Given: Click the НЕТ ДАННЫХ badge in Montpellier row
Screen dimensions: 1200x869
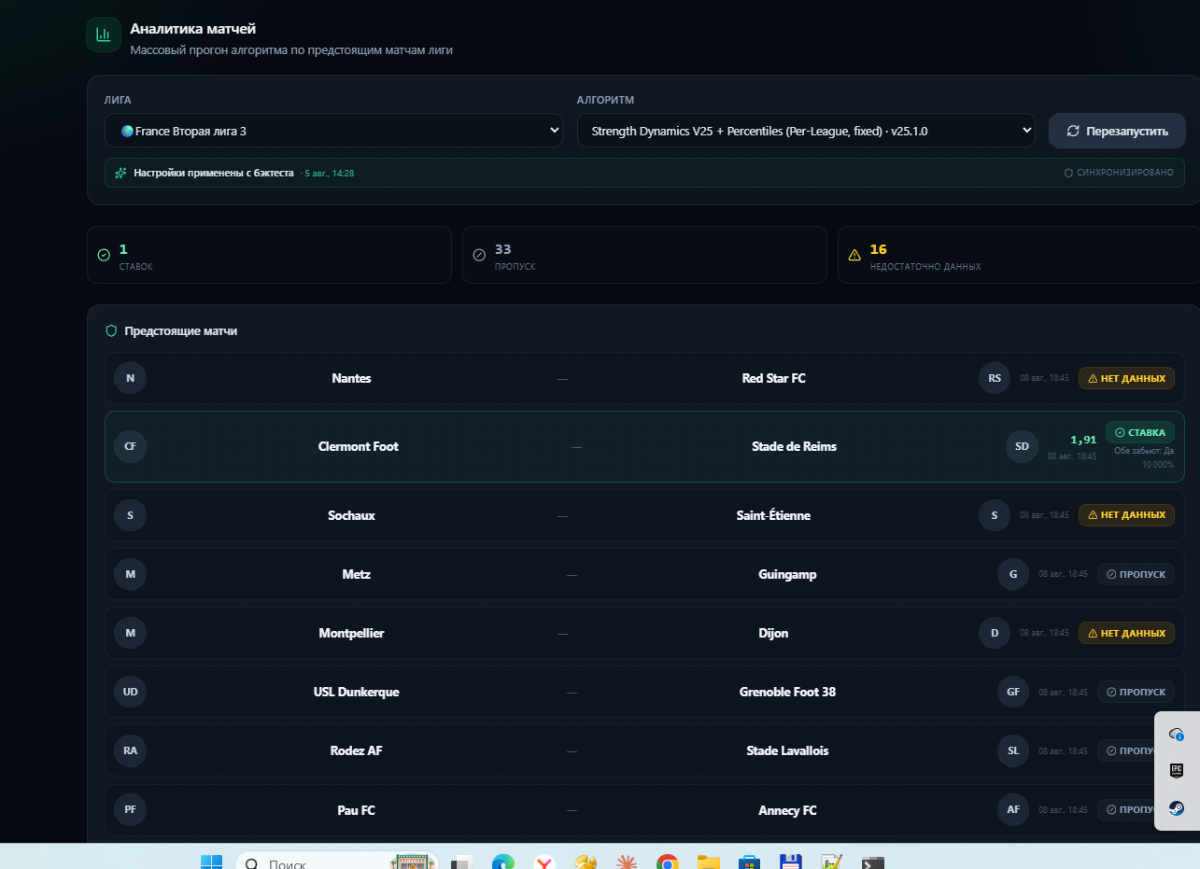Looking at the screenshot, I should tap(1126, 633).
